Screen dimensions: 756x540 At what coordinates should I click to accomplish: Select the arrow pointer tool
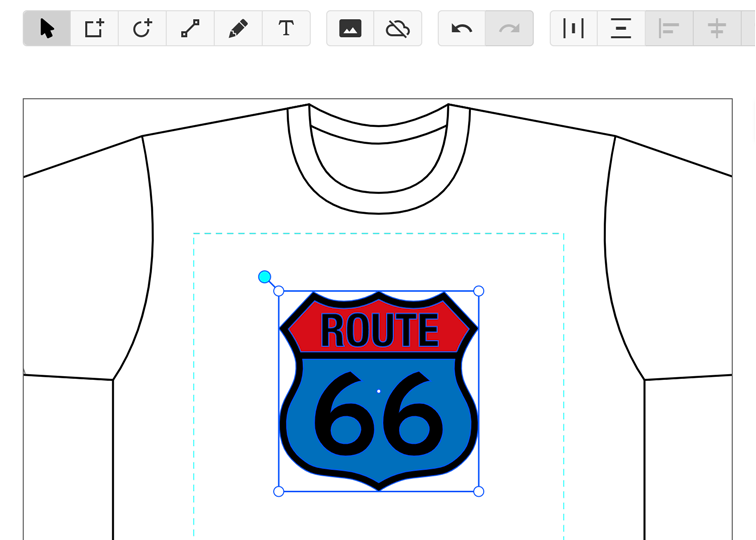[x=47, y=28]
